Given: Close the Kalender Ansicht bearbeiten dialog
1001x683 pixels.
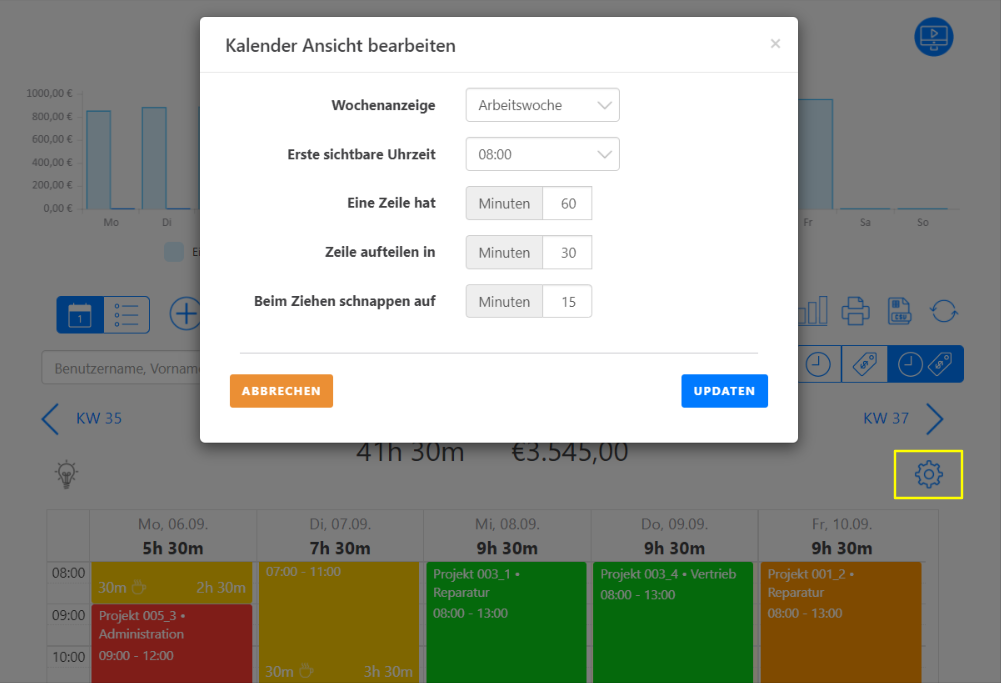Looking at the screenshot, I should (775, 44).
